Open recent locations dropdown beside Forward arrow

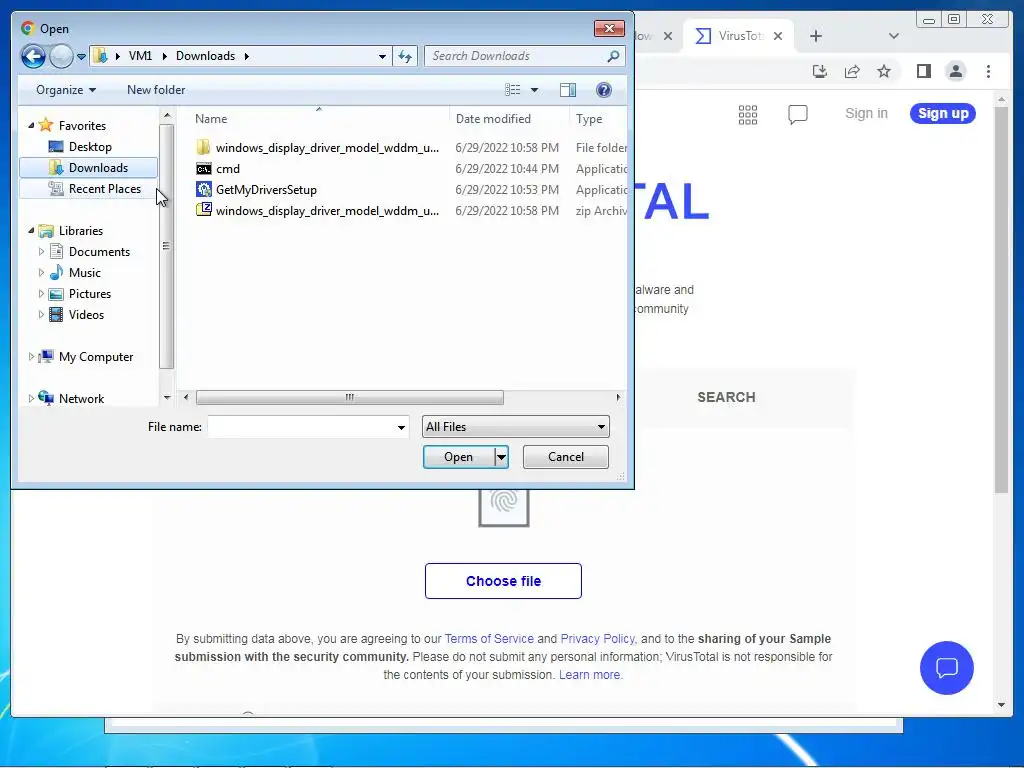pos(81,56)
